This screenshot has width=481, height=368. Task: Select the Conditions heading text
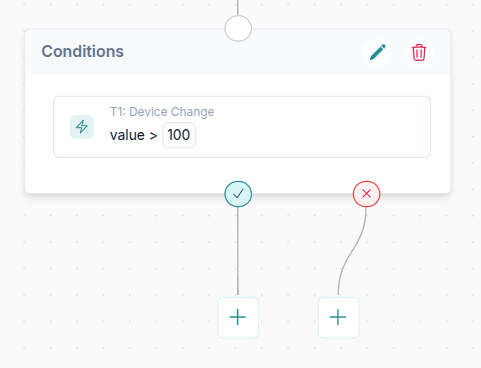pos(83,52)
